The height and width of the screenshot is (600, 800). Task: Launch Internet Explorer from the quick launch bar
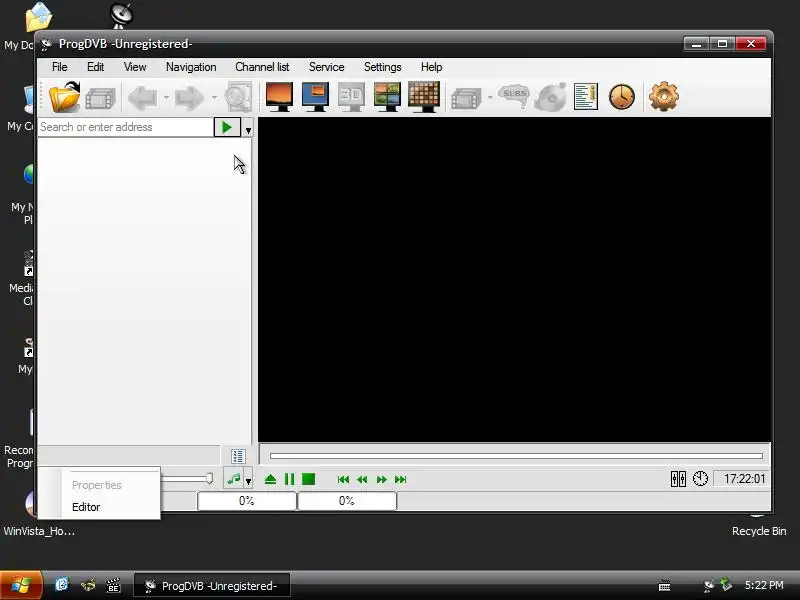[x=62, y=585]
